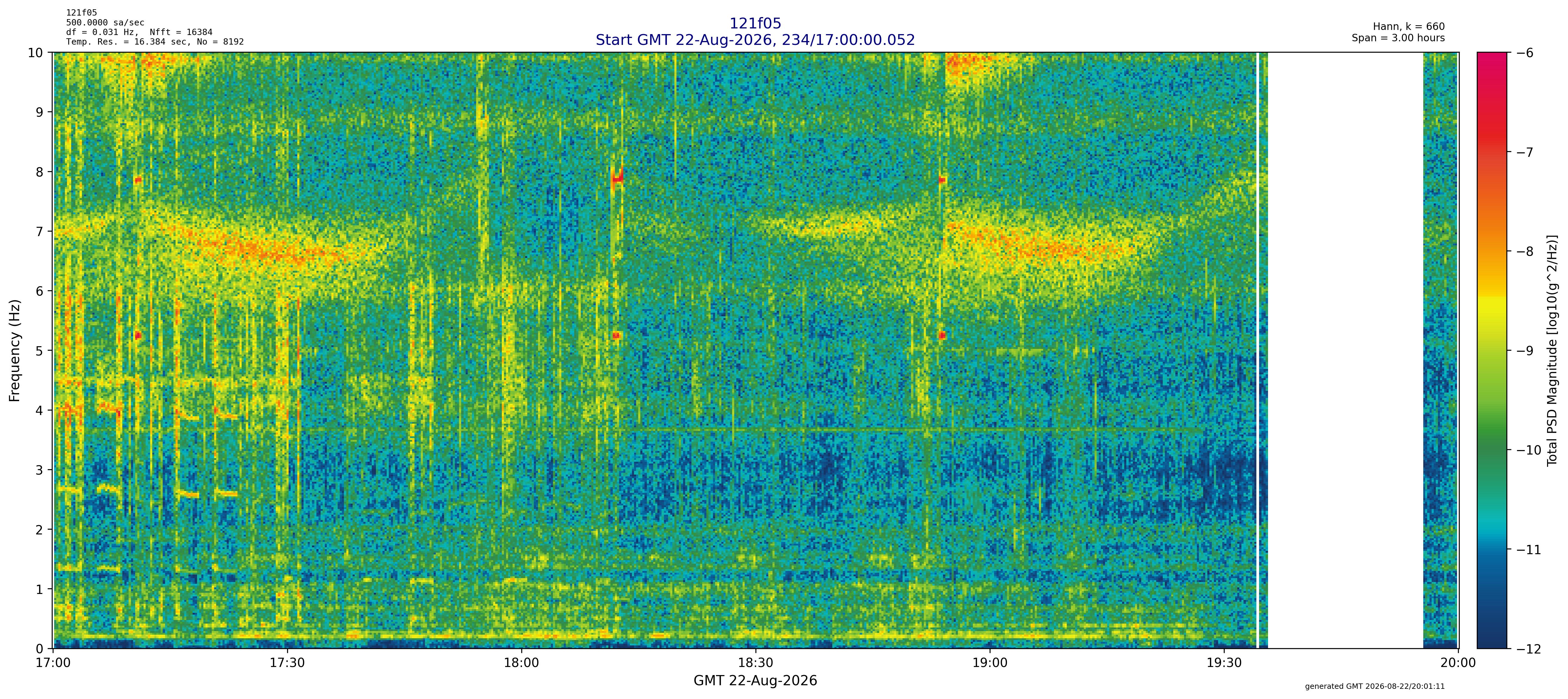Click the '18:00' time tick label
The height and width of the screenshot is (699, 1568).
(x=522, y=663)
